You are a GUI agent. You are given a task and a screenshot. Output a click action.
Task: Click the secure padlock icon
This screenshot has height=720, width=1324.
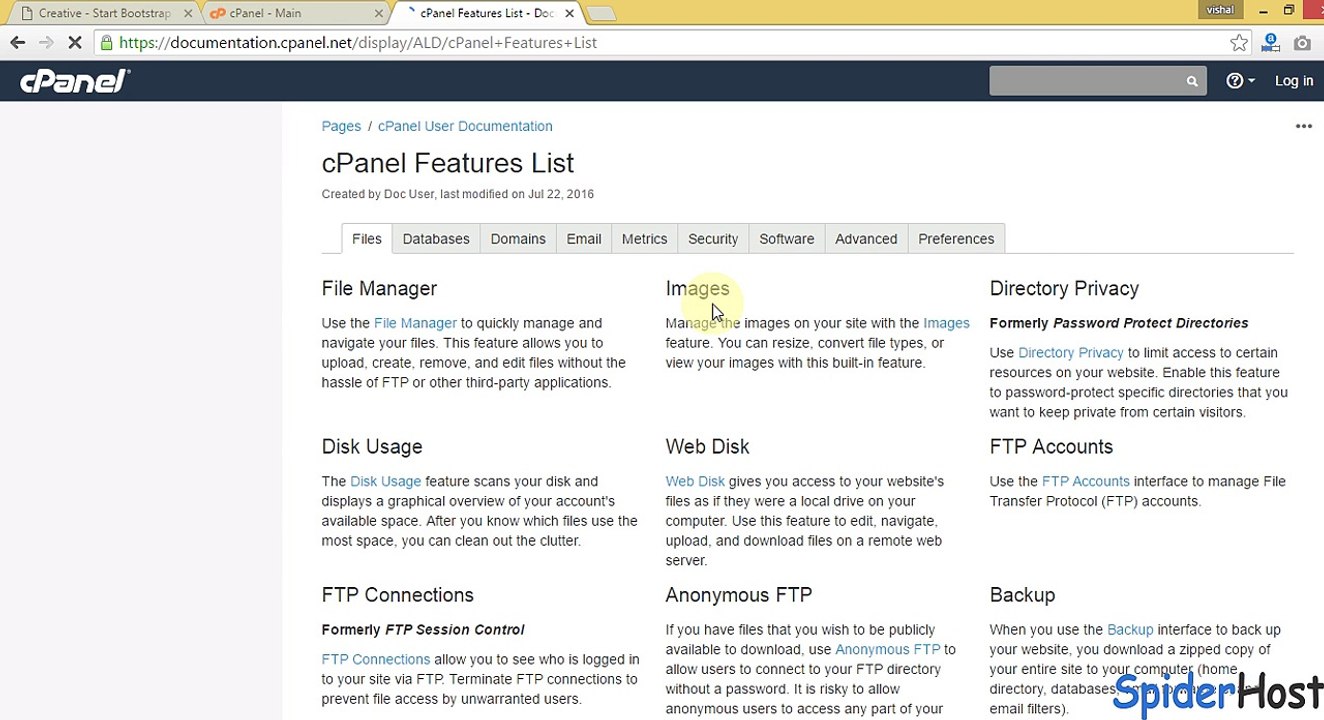106,43
